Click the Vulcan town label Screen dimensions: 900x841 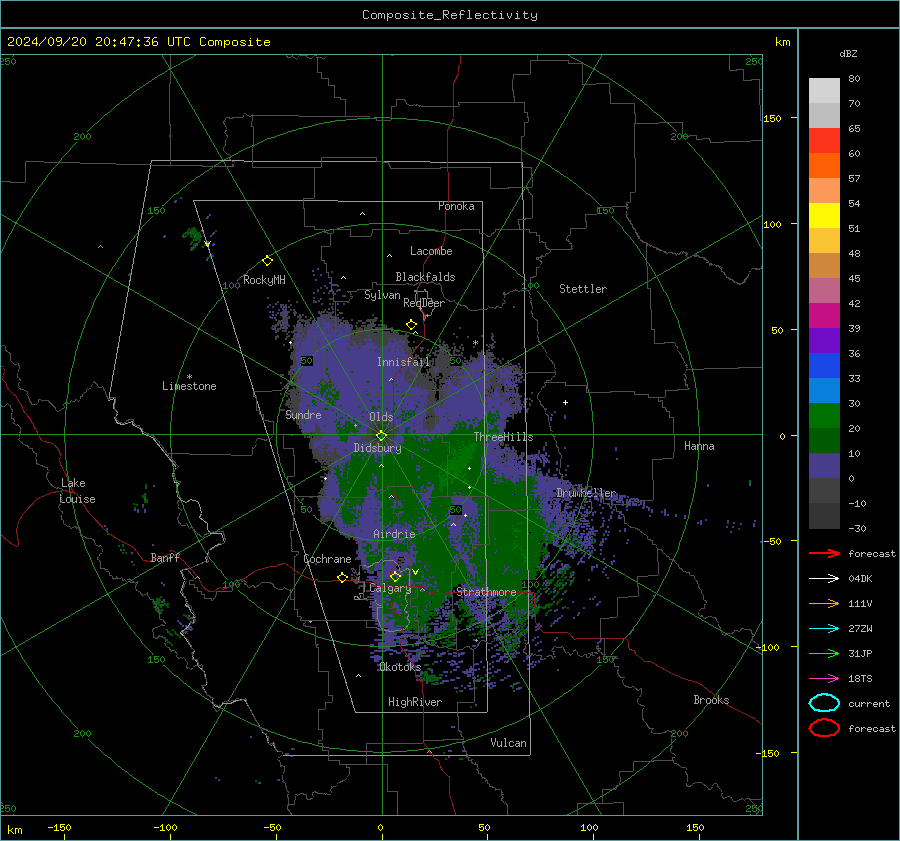(x=509, y=743)
